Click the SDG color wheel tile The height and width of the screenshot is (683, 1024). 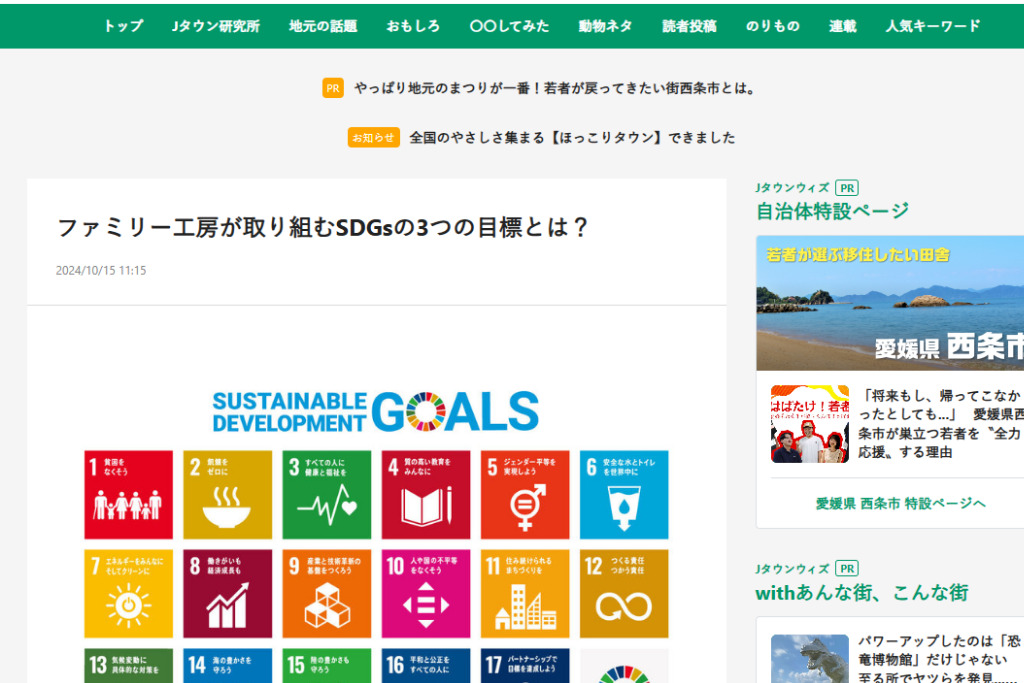(x=624, y=665)
